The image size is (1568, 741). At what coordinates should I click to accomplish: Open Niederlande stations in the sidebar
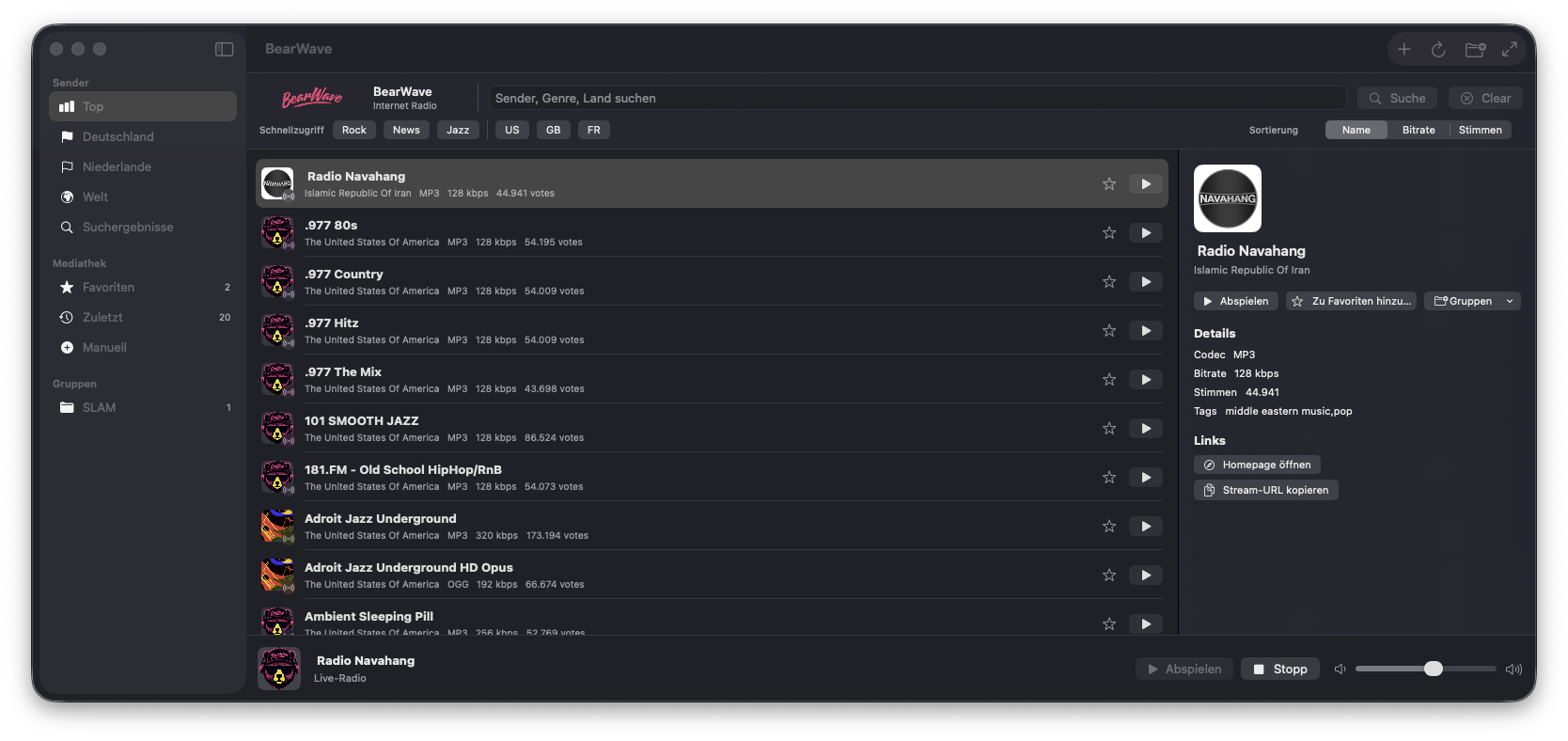143,166
